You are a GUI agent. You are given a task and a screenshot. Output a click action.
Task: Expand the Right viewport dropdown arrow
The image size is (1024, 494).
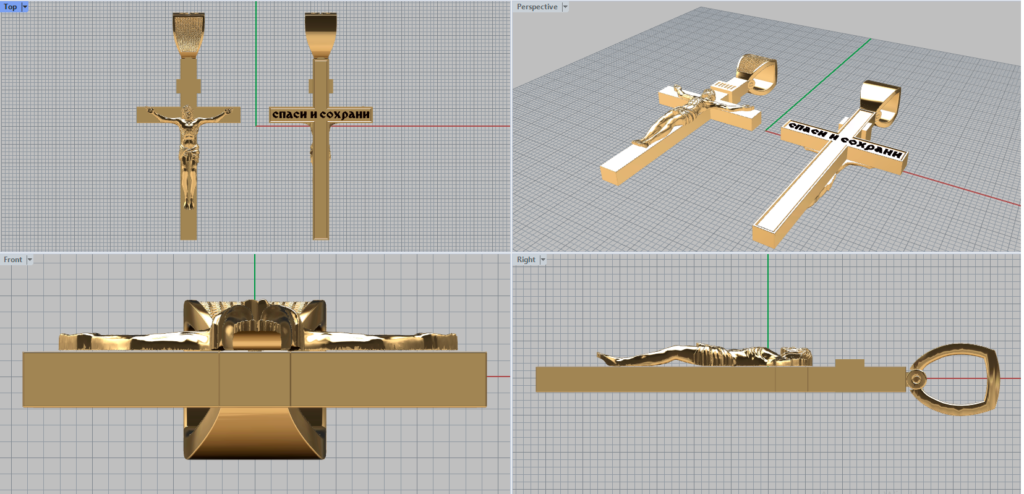[544, 260]
